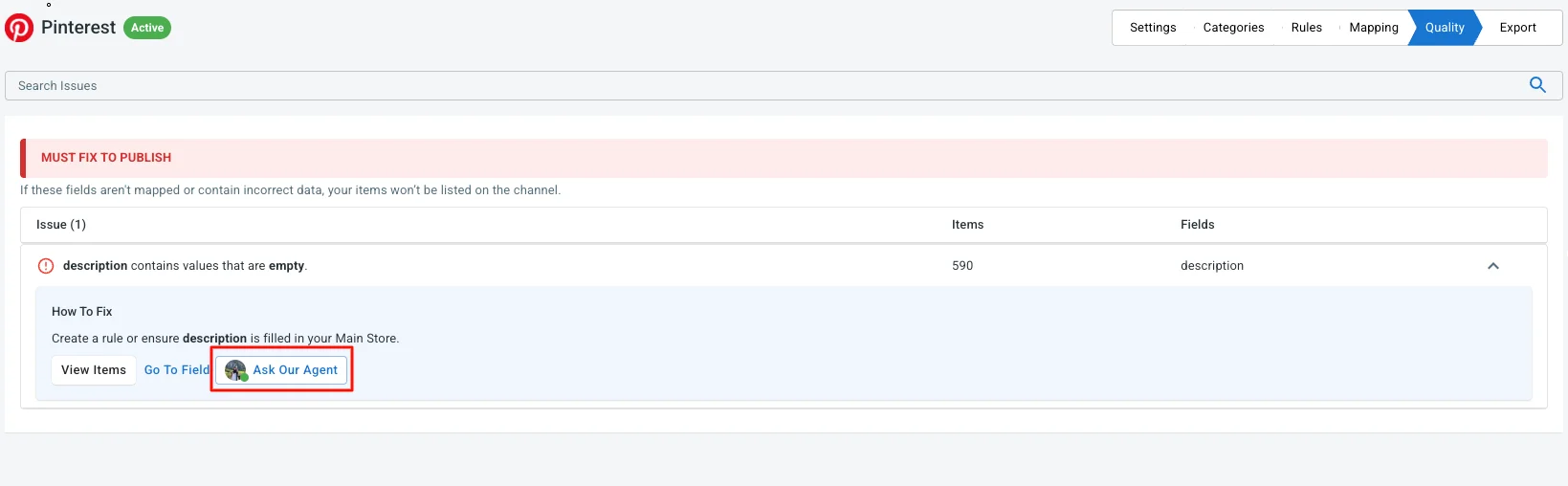This screenshot has width=1568, height=486.
Task: Click the Pinterest logo icon
Action: point(19,28)
